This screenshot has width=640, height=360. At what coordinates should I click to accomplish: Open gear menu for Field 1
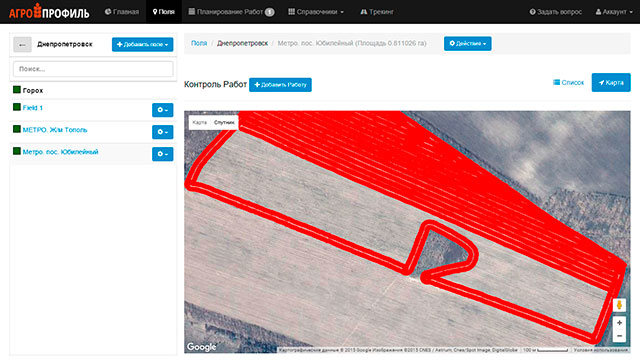click(162, 110)
